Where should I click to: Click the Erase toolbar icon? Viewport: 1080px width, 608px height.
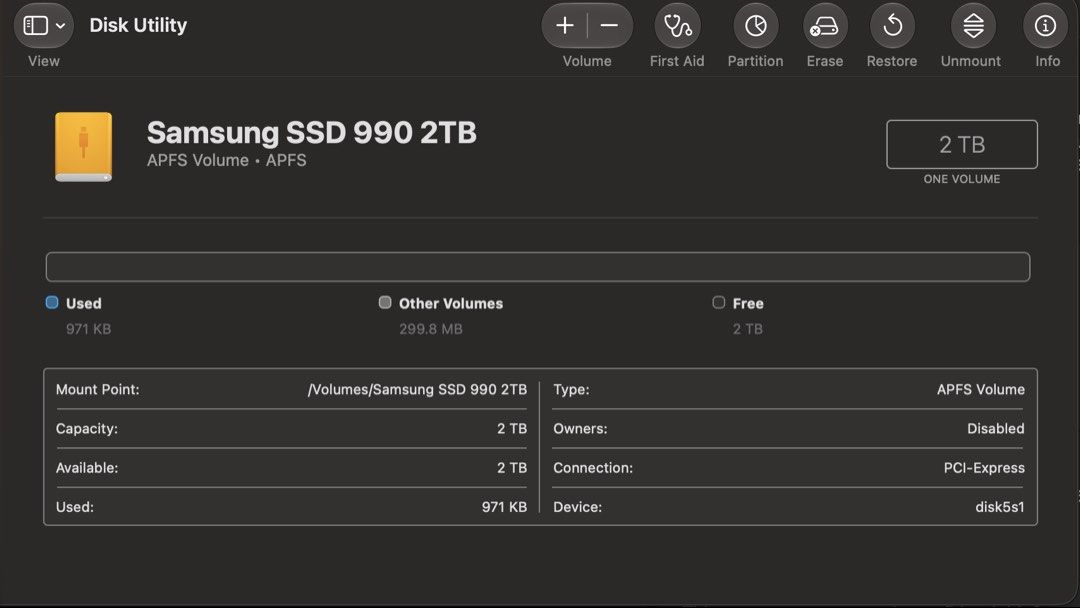[824, 25]
